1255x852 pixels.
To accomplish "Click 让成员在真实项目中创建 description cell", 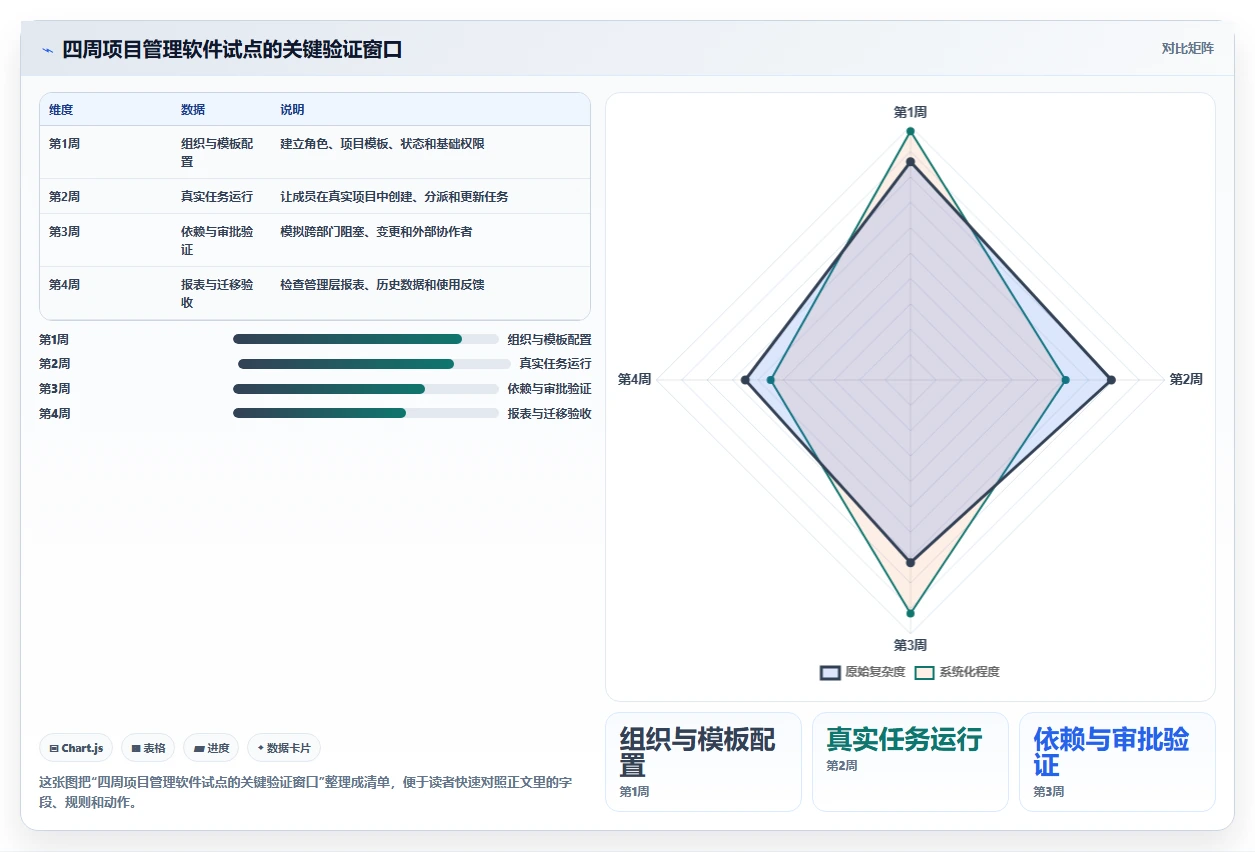I will [x=394, y=197].
